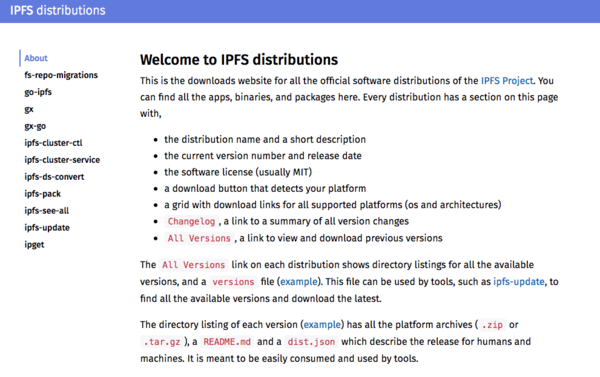This screenshot has width=600, height=377.
Task: Jump to ipfs-pack sidebar entry
Action: (x=42, y=194)
